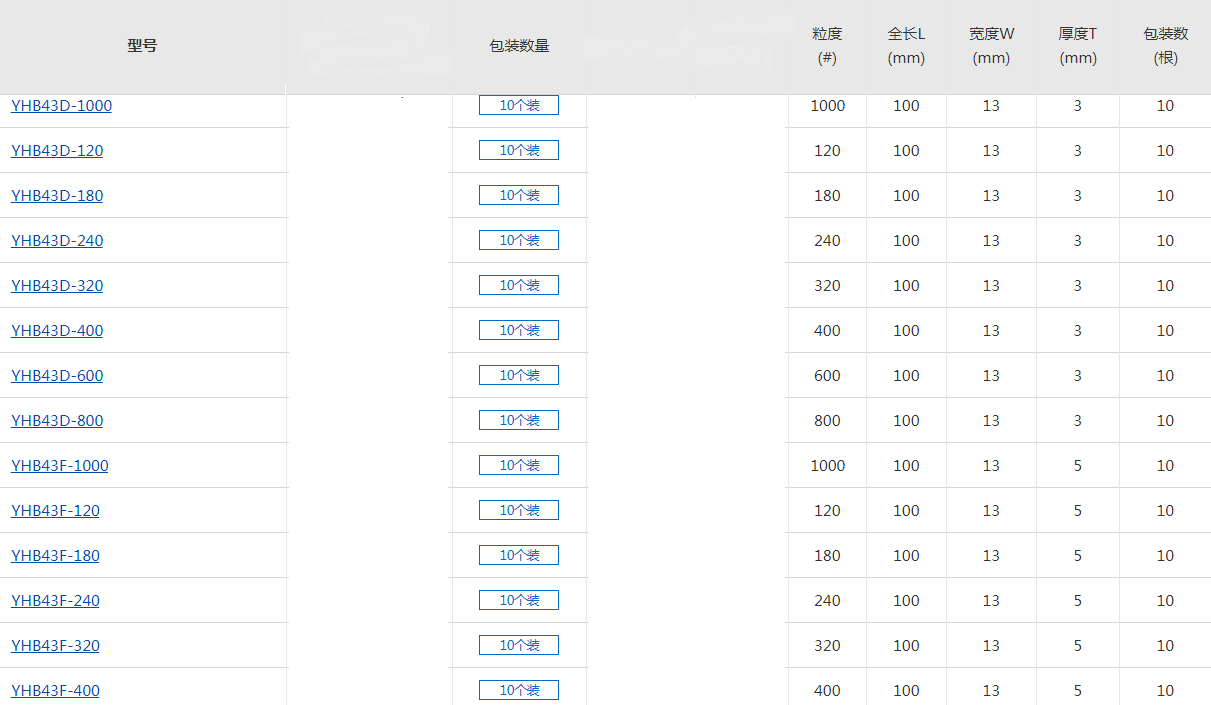
Task: Click pack count 10 in YHB43F-120 row
Action: point(1165,511)
